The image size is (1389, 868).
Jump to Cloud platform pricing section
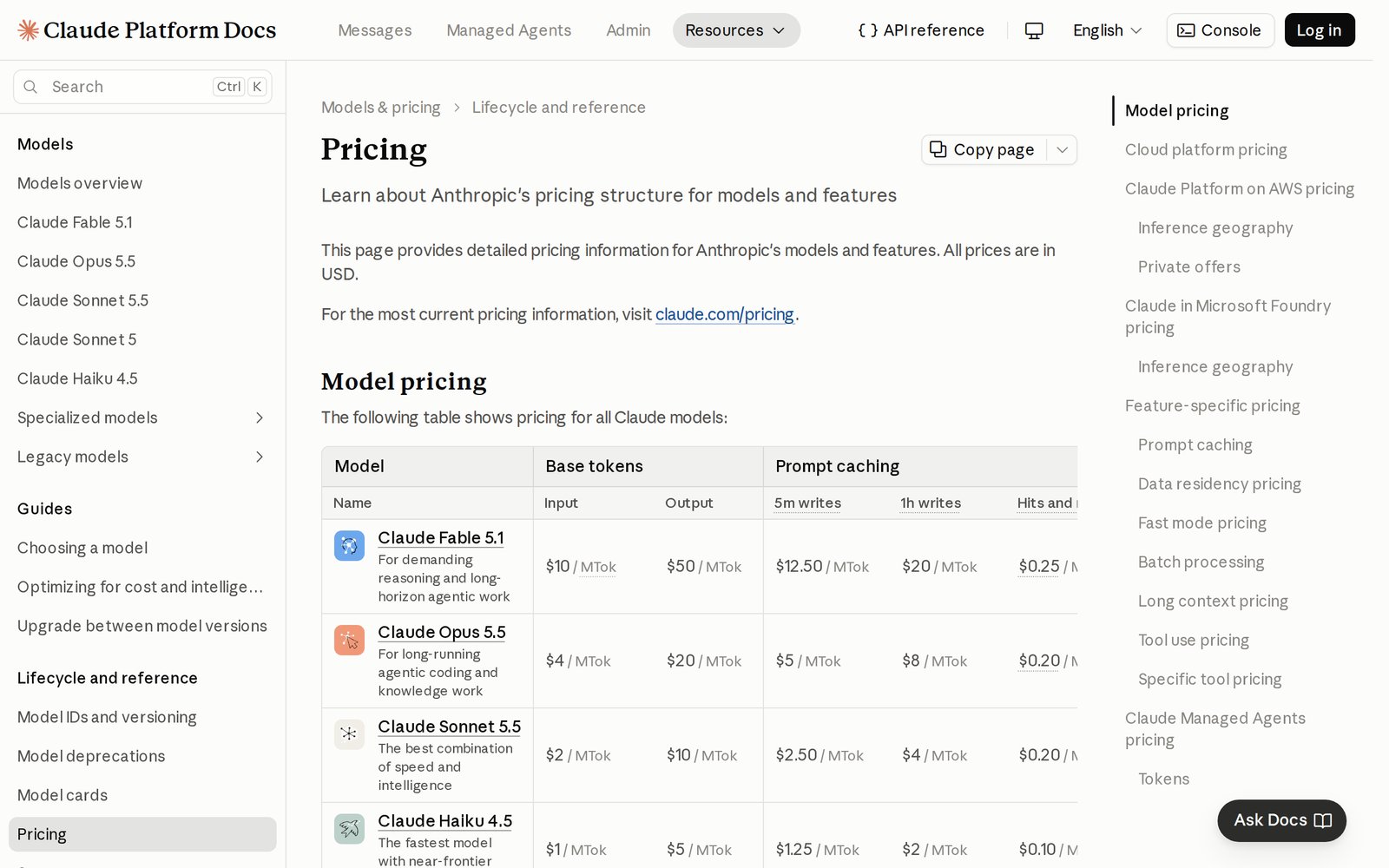tap(1206, 150)
